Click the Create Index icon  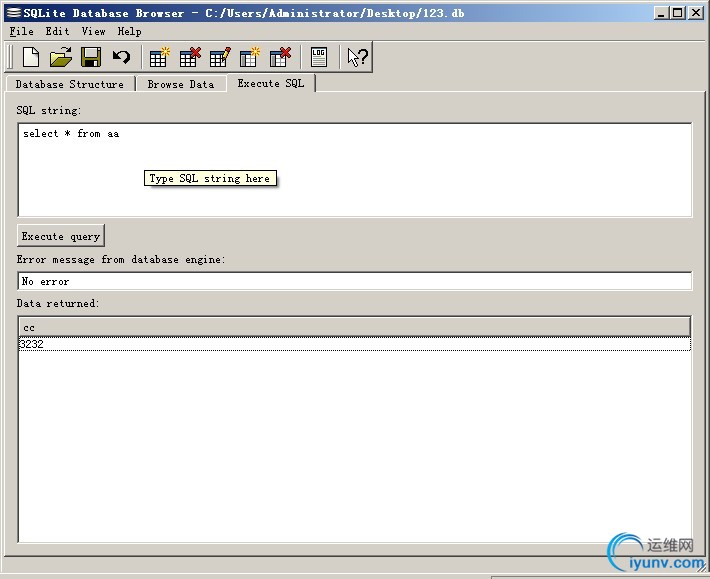pyautogui.click(x=249, y=57)
